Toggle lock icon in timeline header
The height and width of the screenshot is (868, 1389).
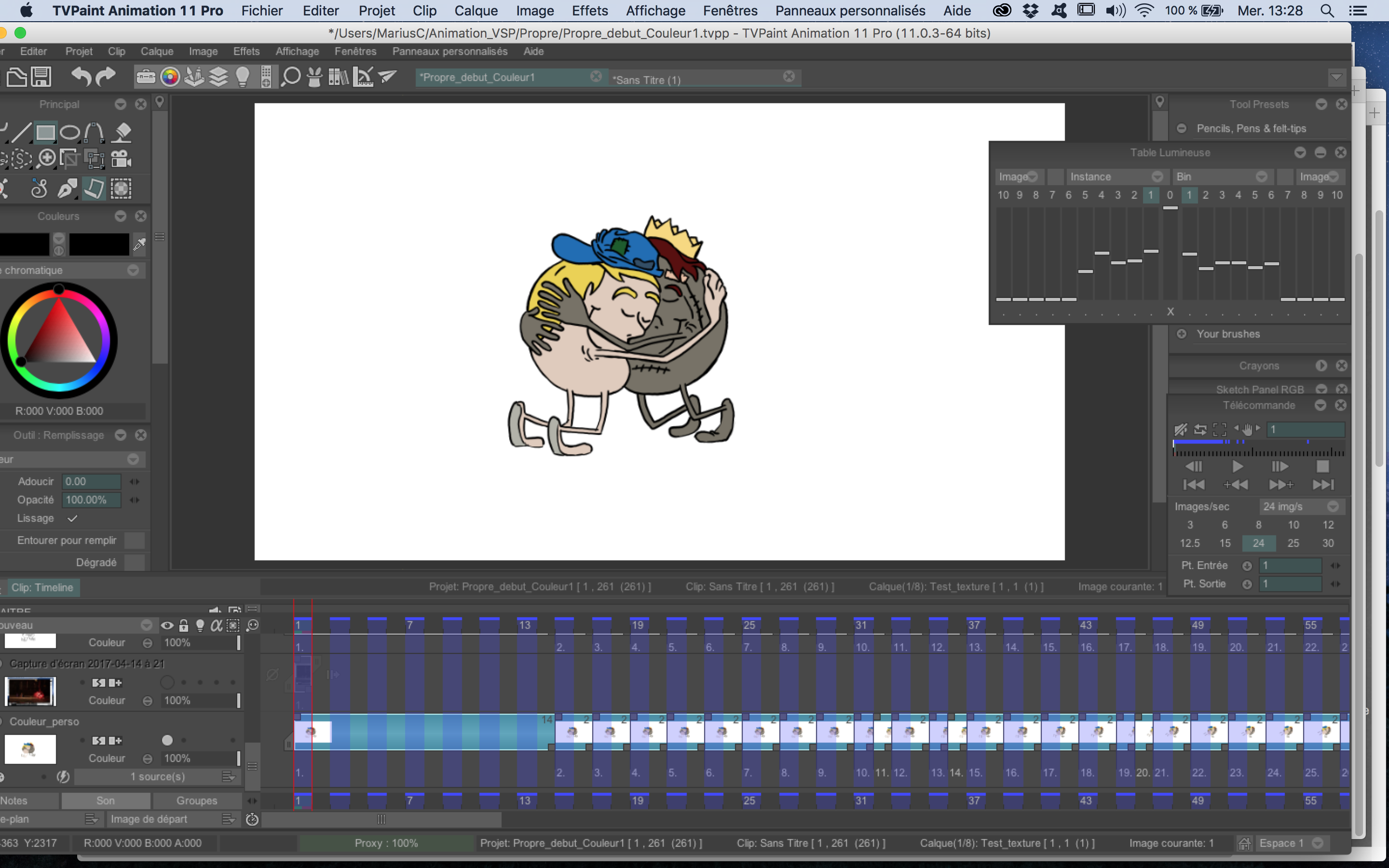click(184, 625)
